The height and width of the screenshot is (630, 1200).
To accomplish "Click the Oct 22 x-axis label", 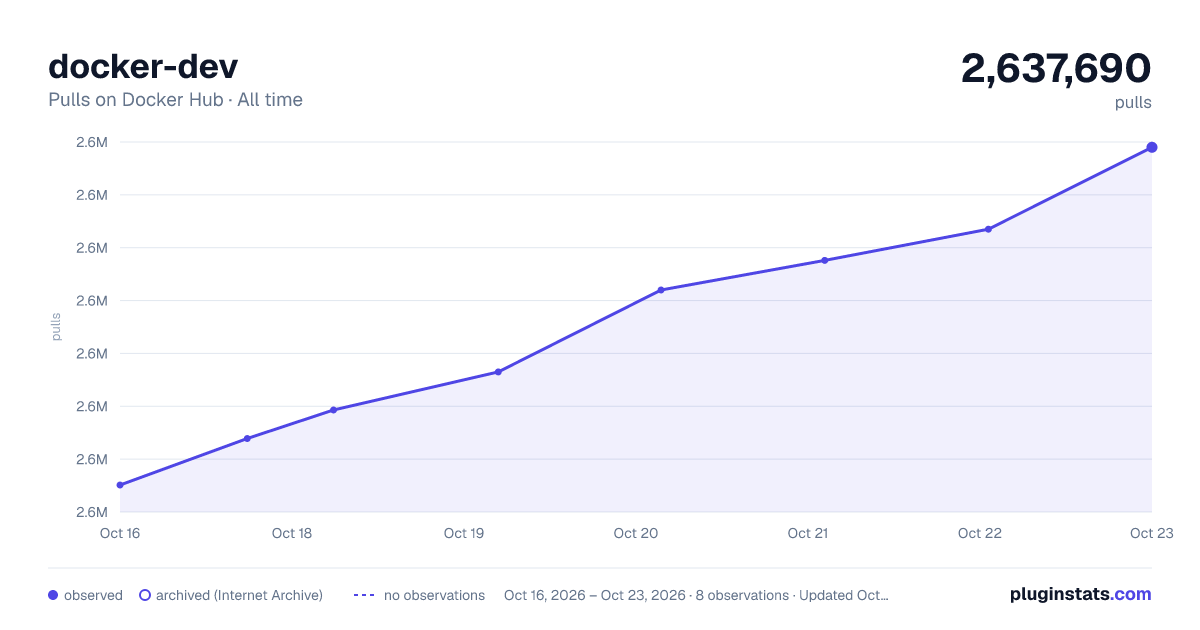I will click(x=980, y=533).
